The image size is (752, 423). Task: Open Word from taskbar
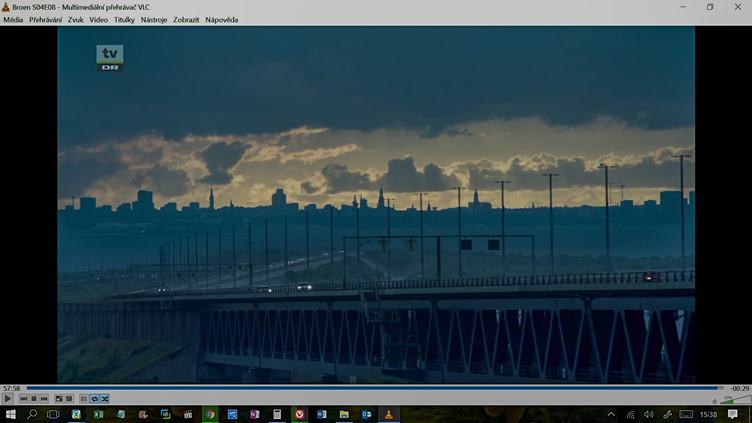click(322, 414)
